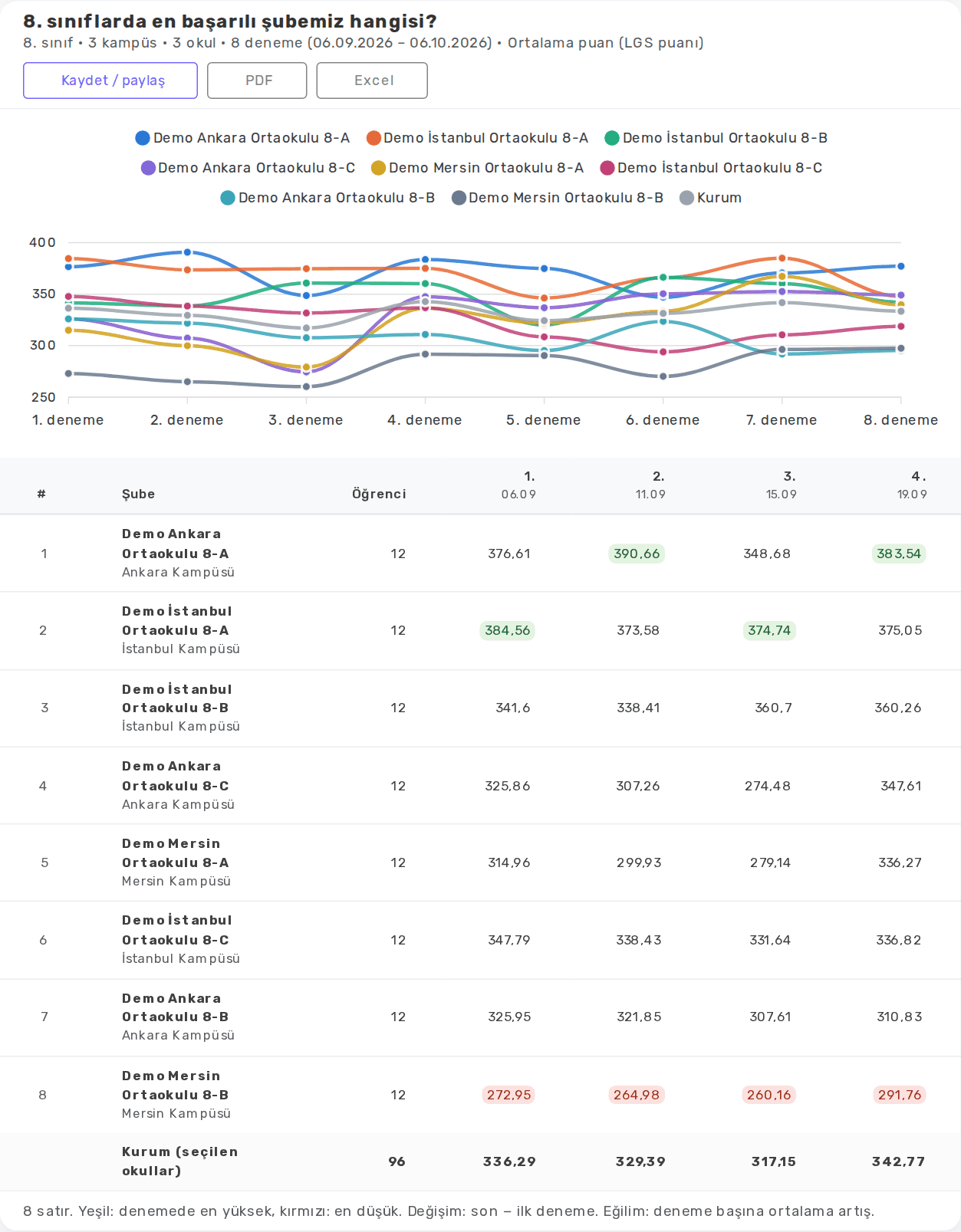Open row 4 Demo Ankara Ortaokulu 8-C

pos(480,786)
